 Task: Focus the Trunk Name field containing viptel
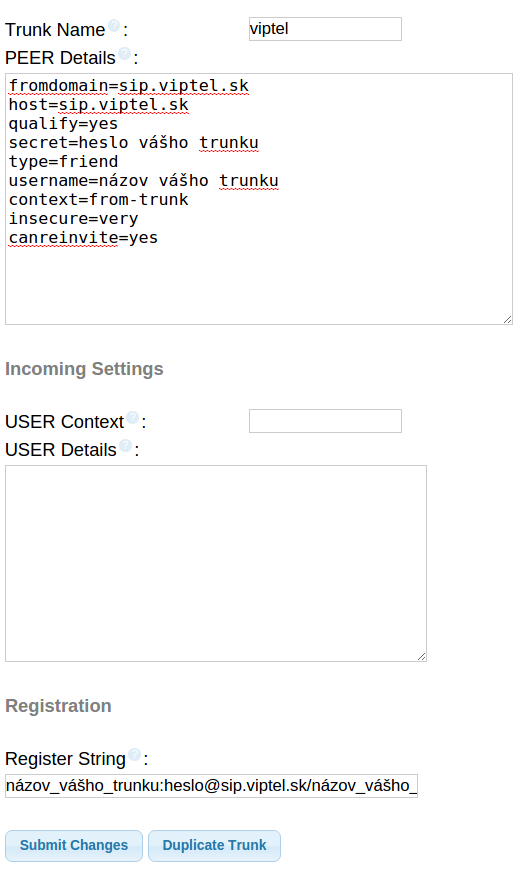[325, 29]
